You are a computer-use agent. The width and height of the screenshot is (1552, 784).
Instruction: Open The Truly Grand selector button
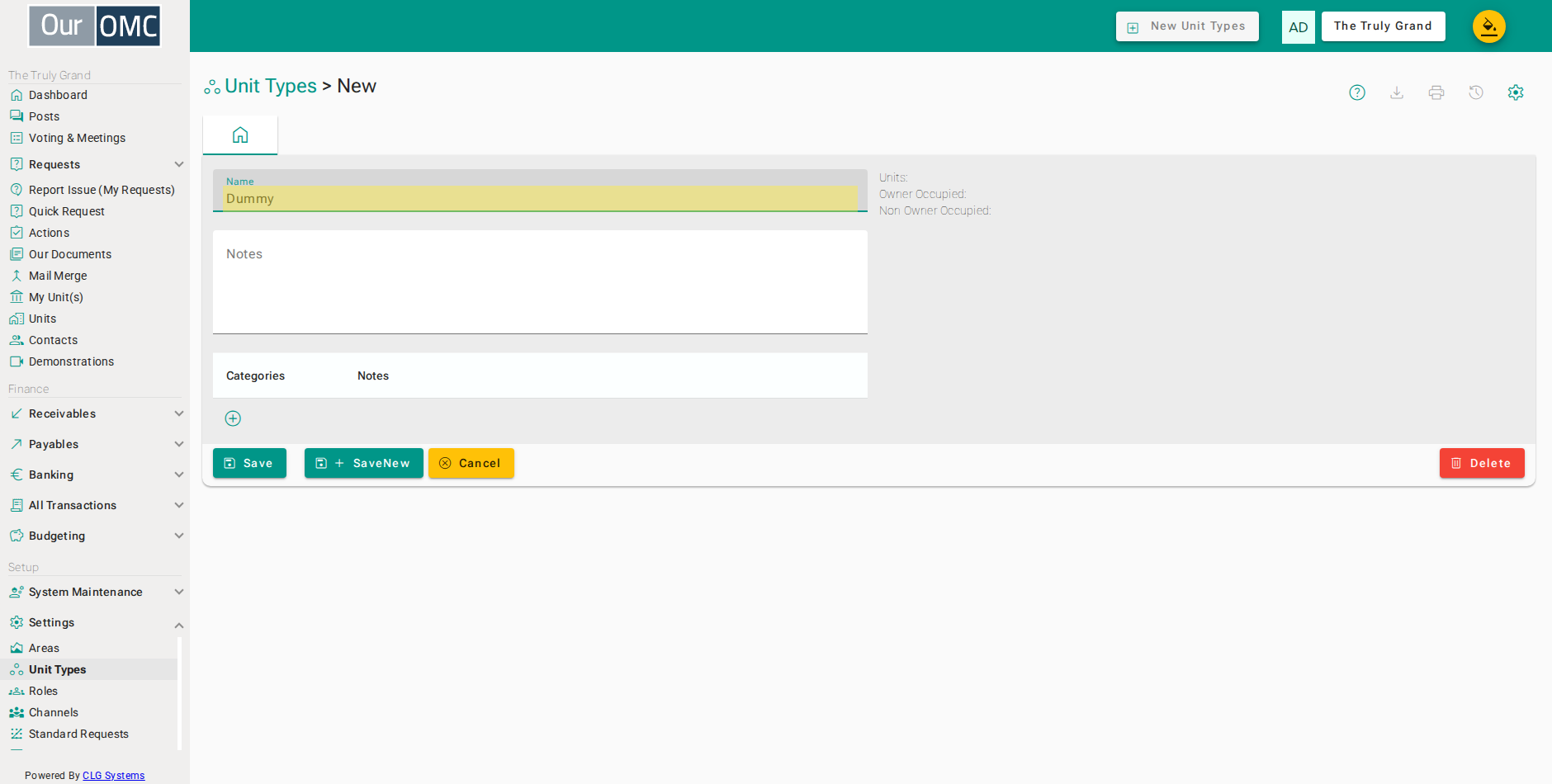click(x=1383, y=26)
